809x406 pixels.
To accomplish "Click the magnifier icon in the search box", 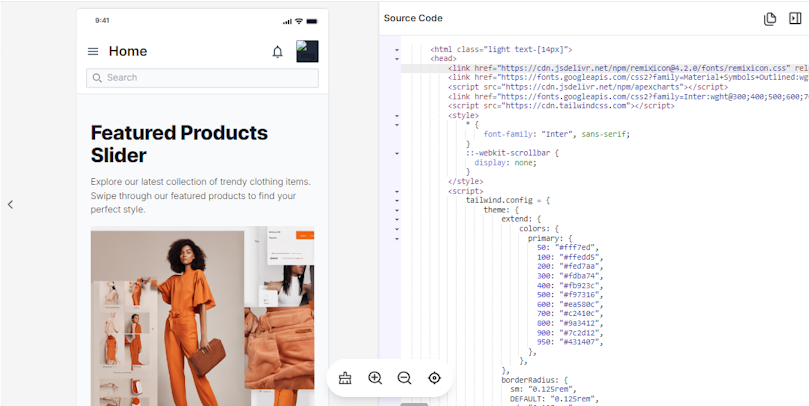I will pyautogui.click(x=97, y=78).
